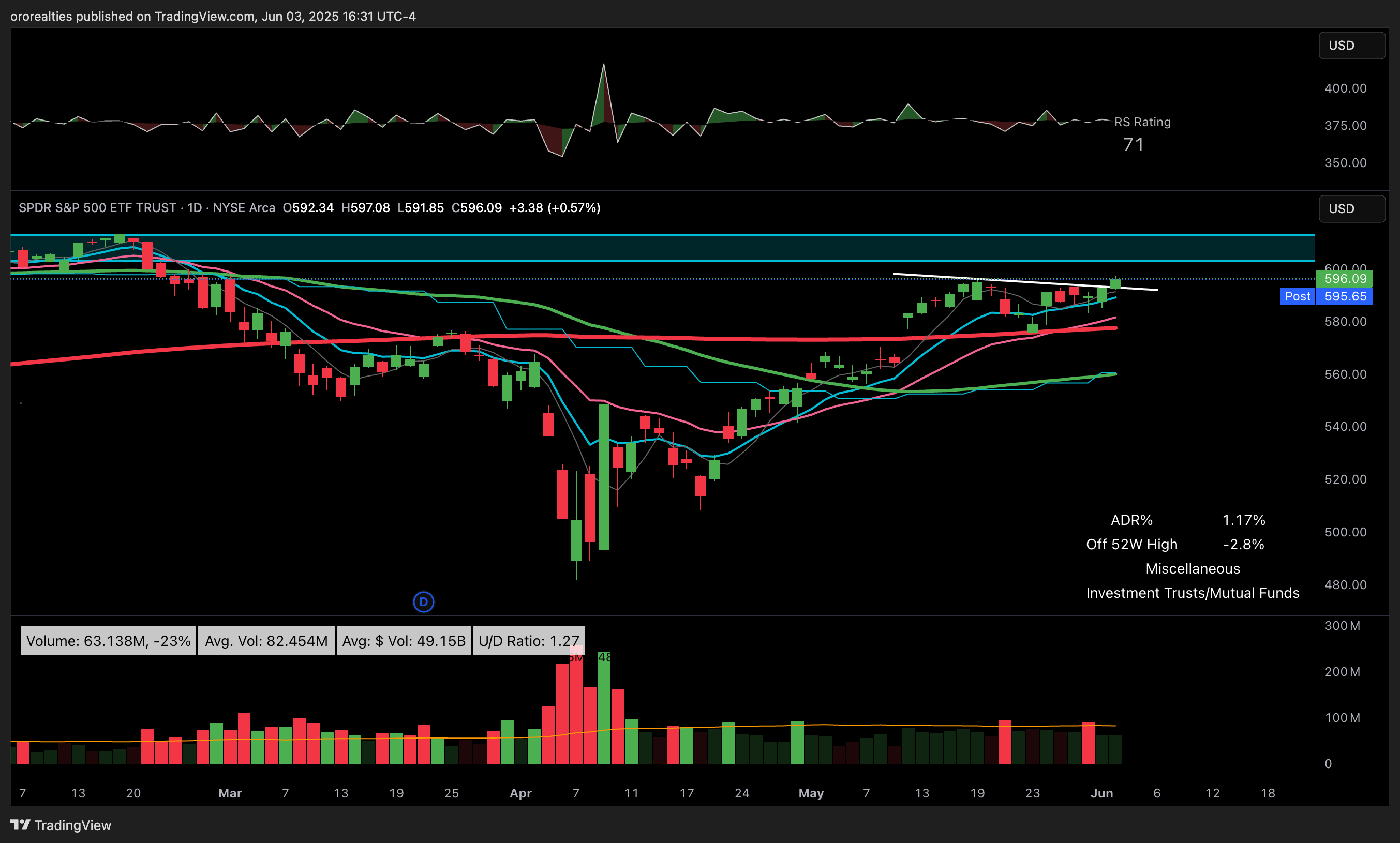The width and height of the screenshot is (1400, 843).
Task: Click the '+3.38 (+0.57%)' change value
Action: (555, 208)
